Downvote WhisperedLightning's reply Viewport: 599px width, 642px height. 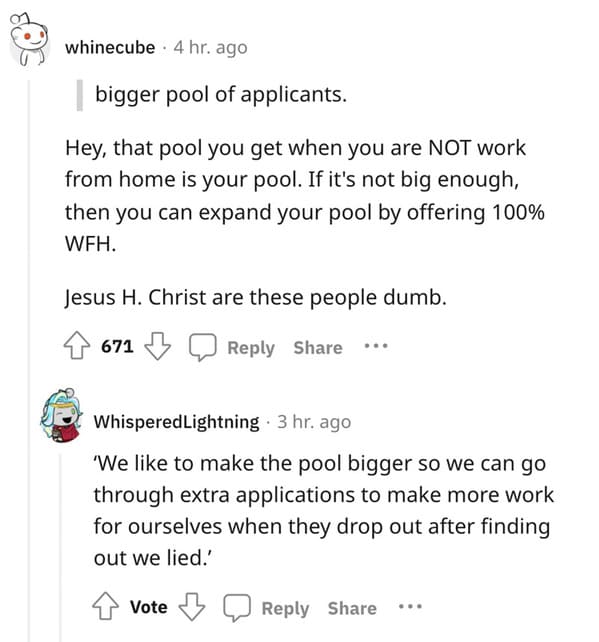pyautogui.click(x=192, y=606)
